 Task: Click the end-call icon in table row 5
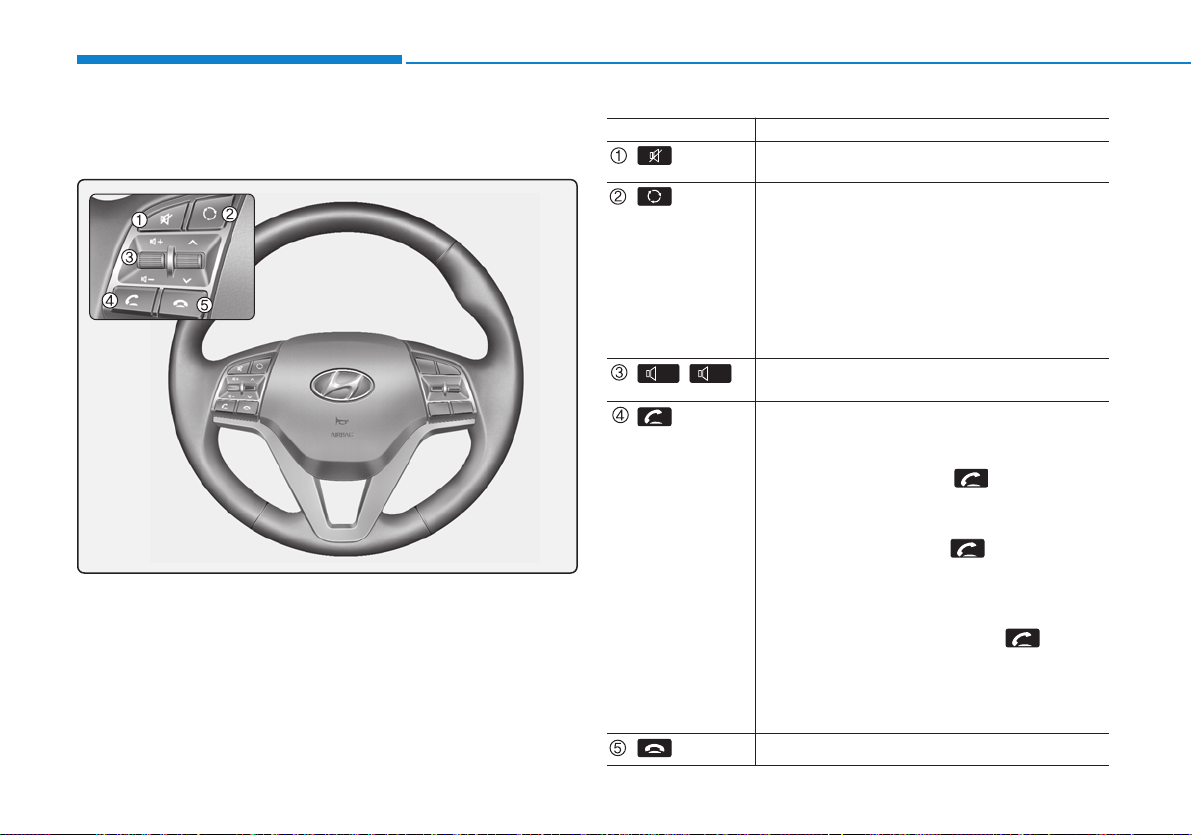(654, 748)
